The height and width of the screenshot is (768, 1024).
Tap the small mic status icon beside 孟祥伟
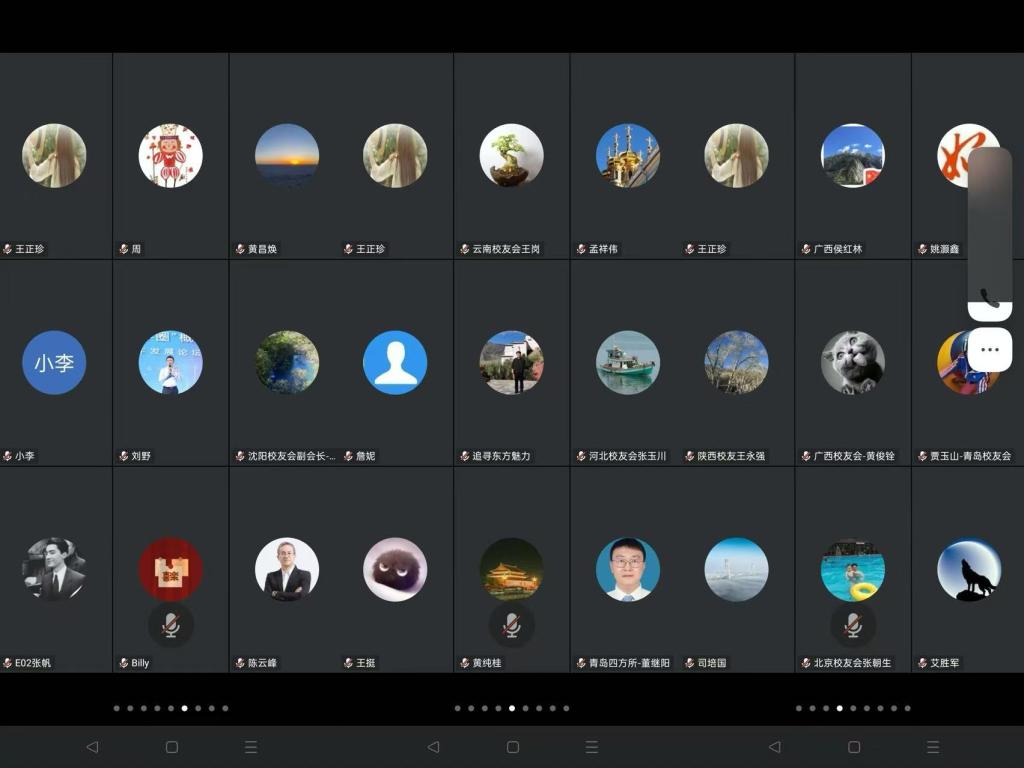(581, 249)
